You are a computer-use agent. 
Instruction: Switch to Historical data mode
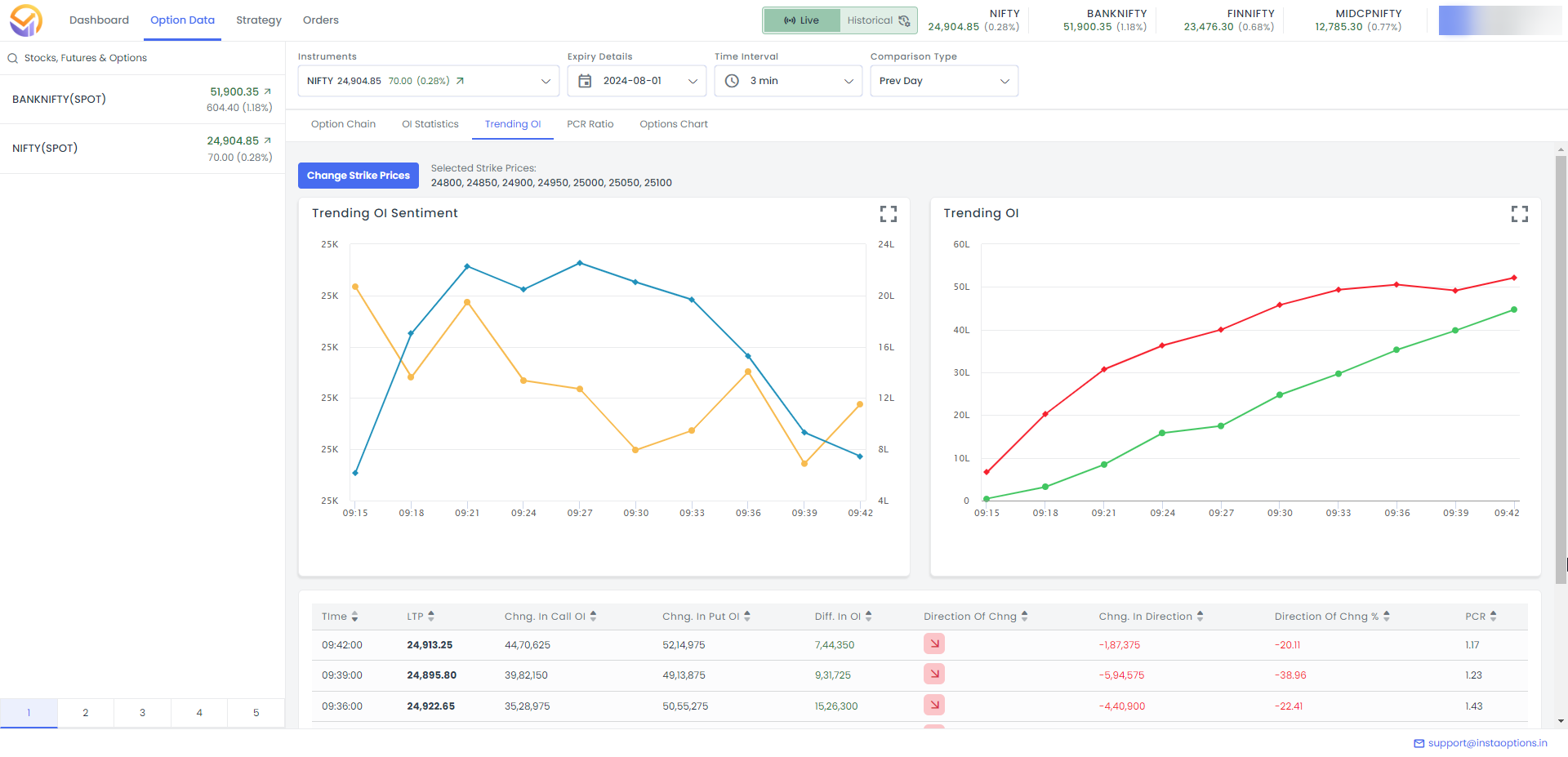[x=869, y=20]
